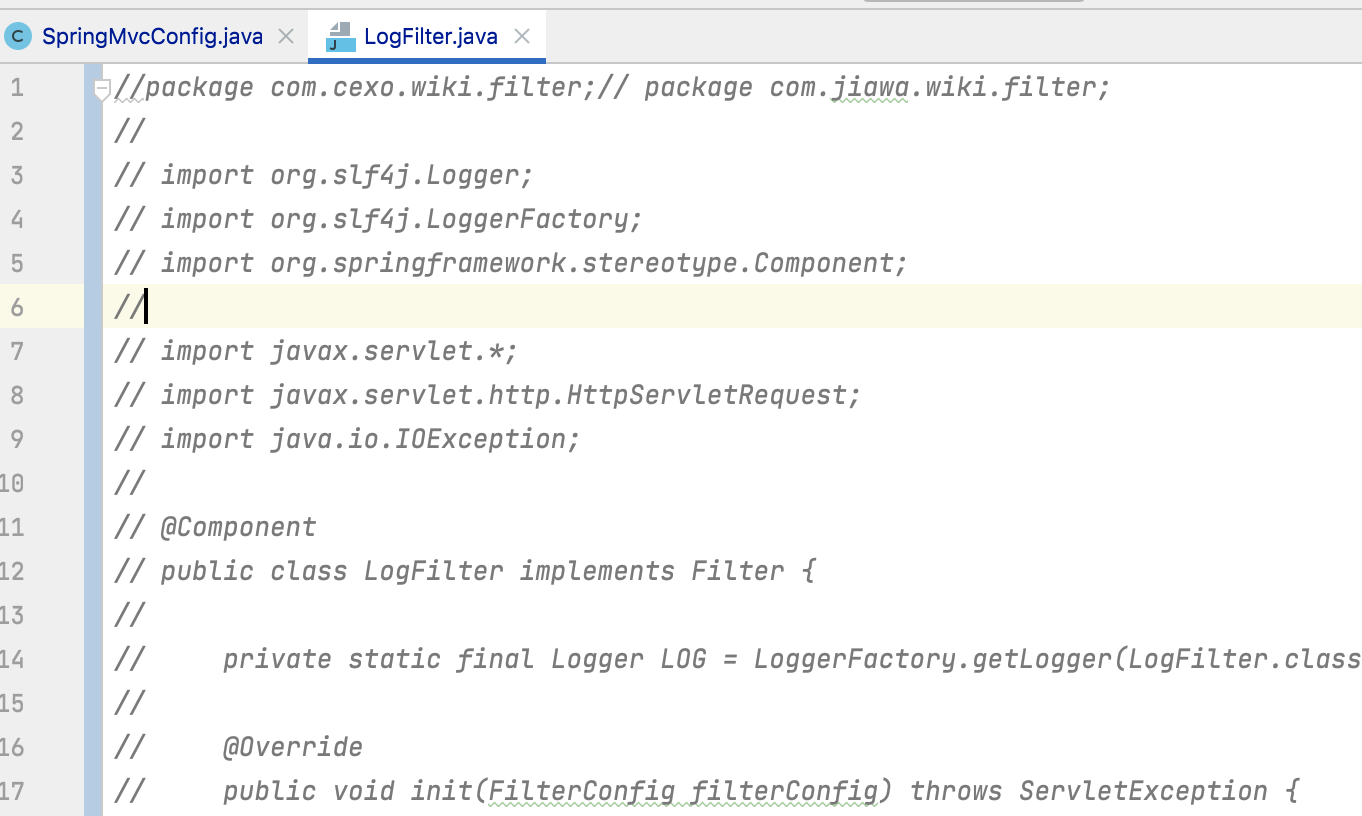Collapse the comment block fold marker at line 1

point(101,89)
